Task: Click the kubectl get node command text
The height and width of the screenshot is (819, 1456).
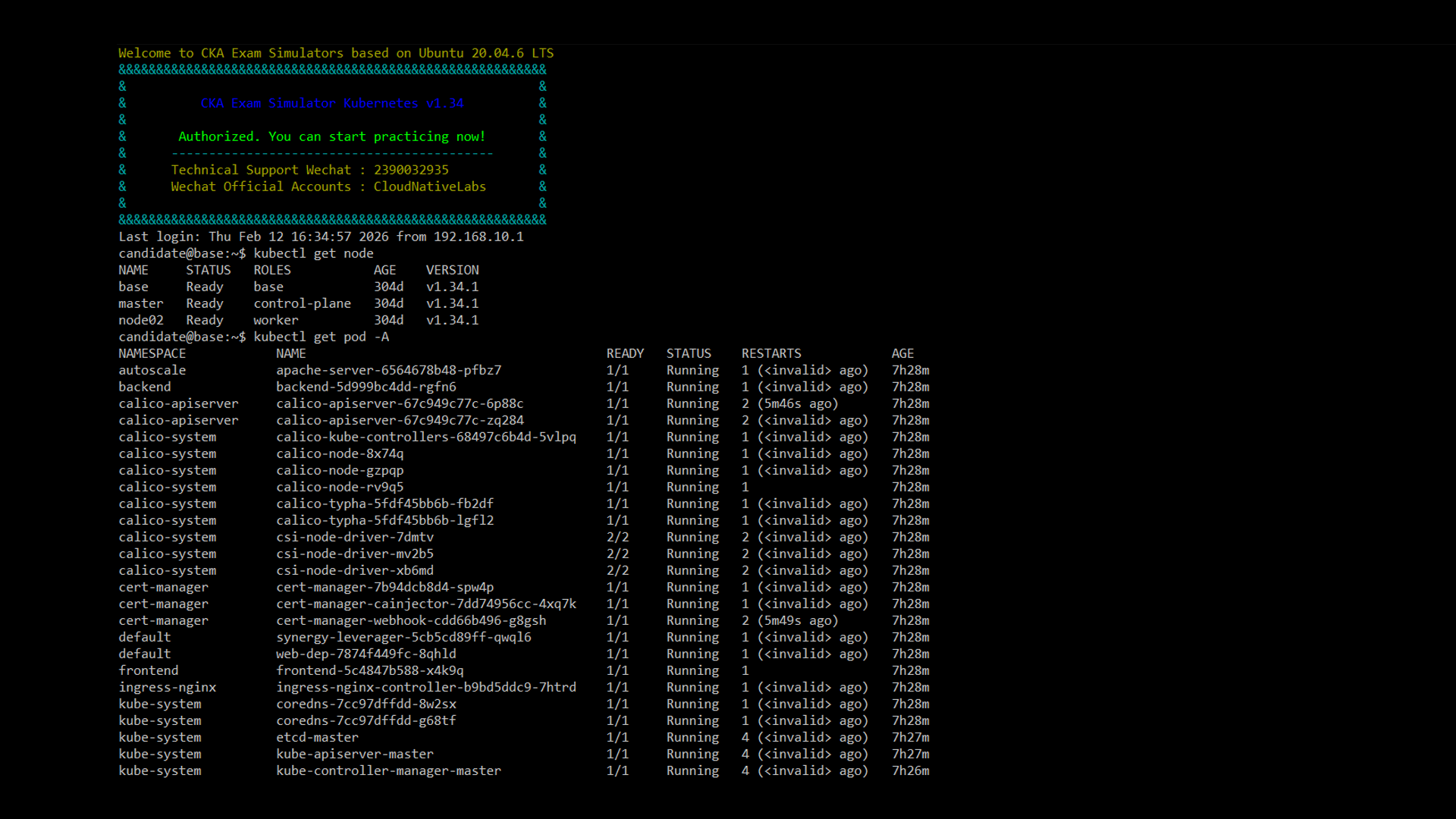Action: (313, 253)
